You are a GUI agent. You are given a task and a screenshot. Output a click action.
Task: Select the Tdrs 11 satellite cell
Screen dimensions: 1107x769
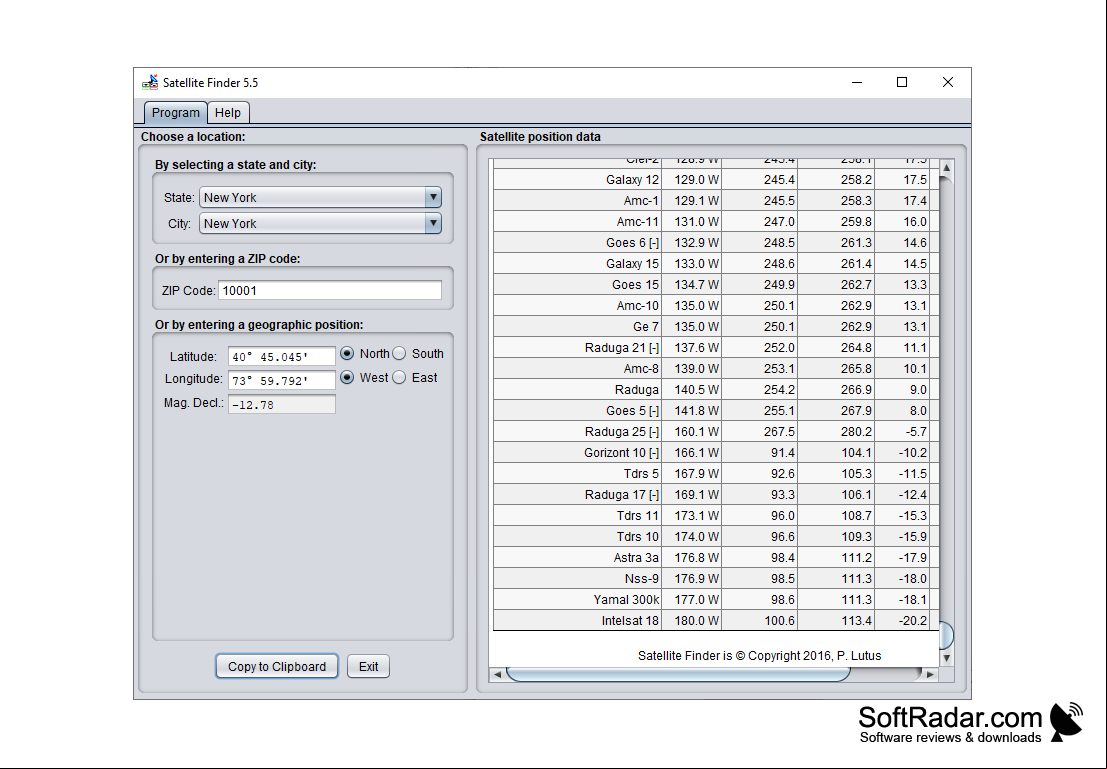(x=578, y=516)
